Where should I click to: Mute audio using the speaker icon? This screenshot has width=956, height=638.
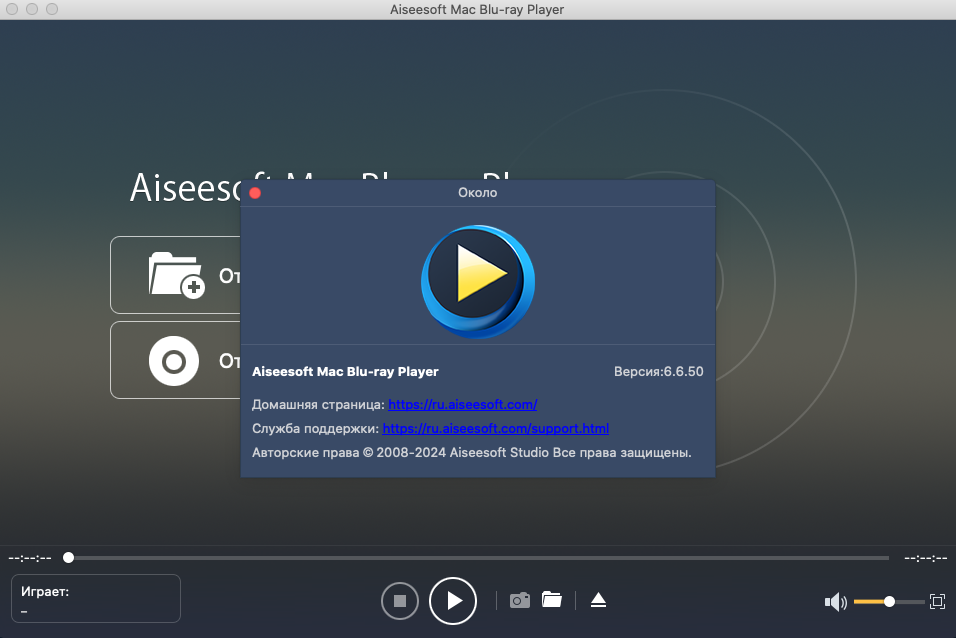[834, 602]
